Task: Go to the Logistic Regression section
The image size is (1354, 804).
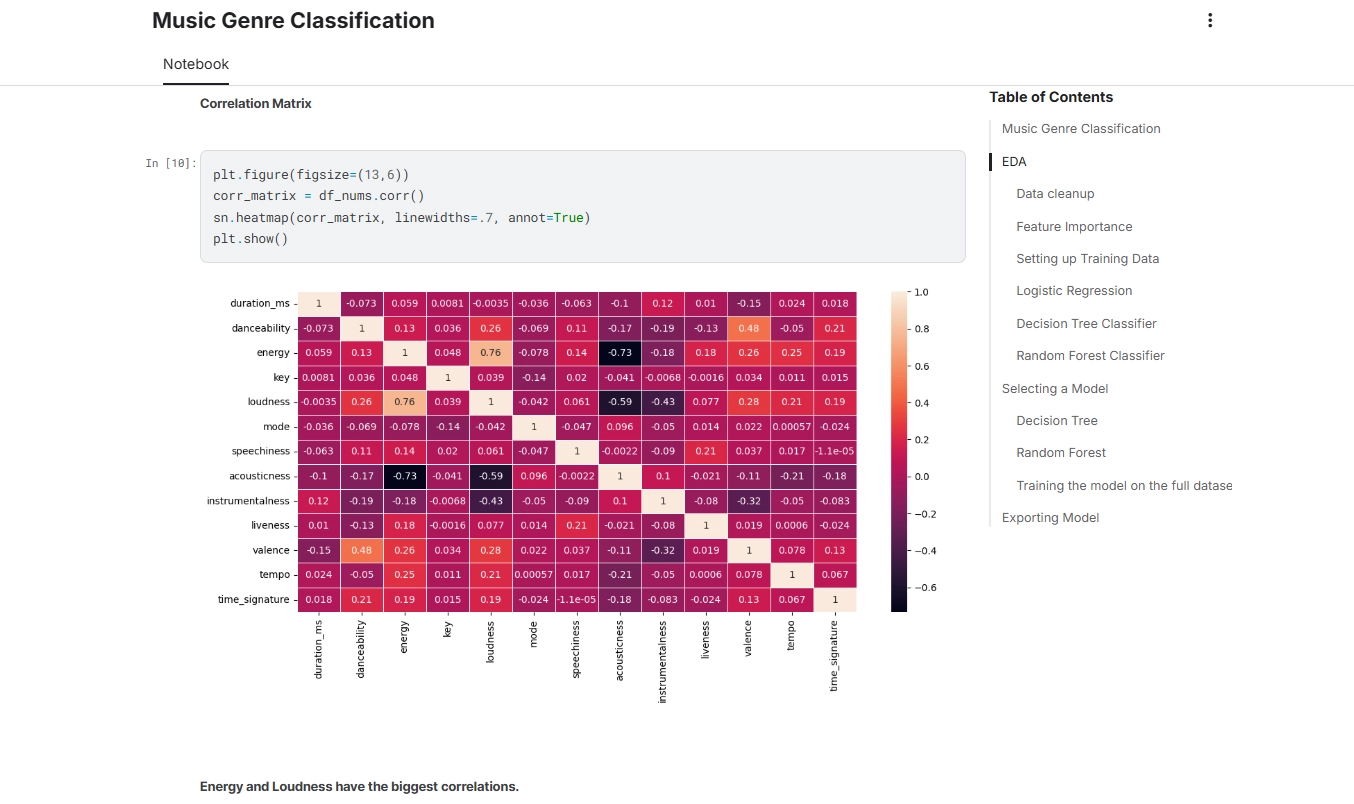Action: (x=1074, y=290)
